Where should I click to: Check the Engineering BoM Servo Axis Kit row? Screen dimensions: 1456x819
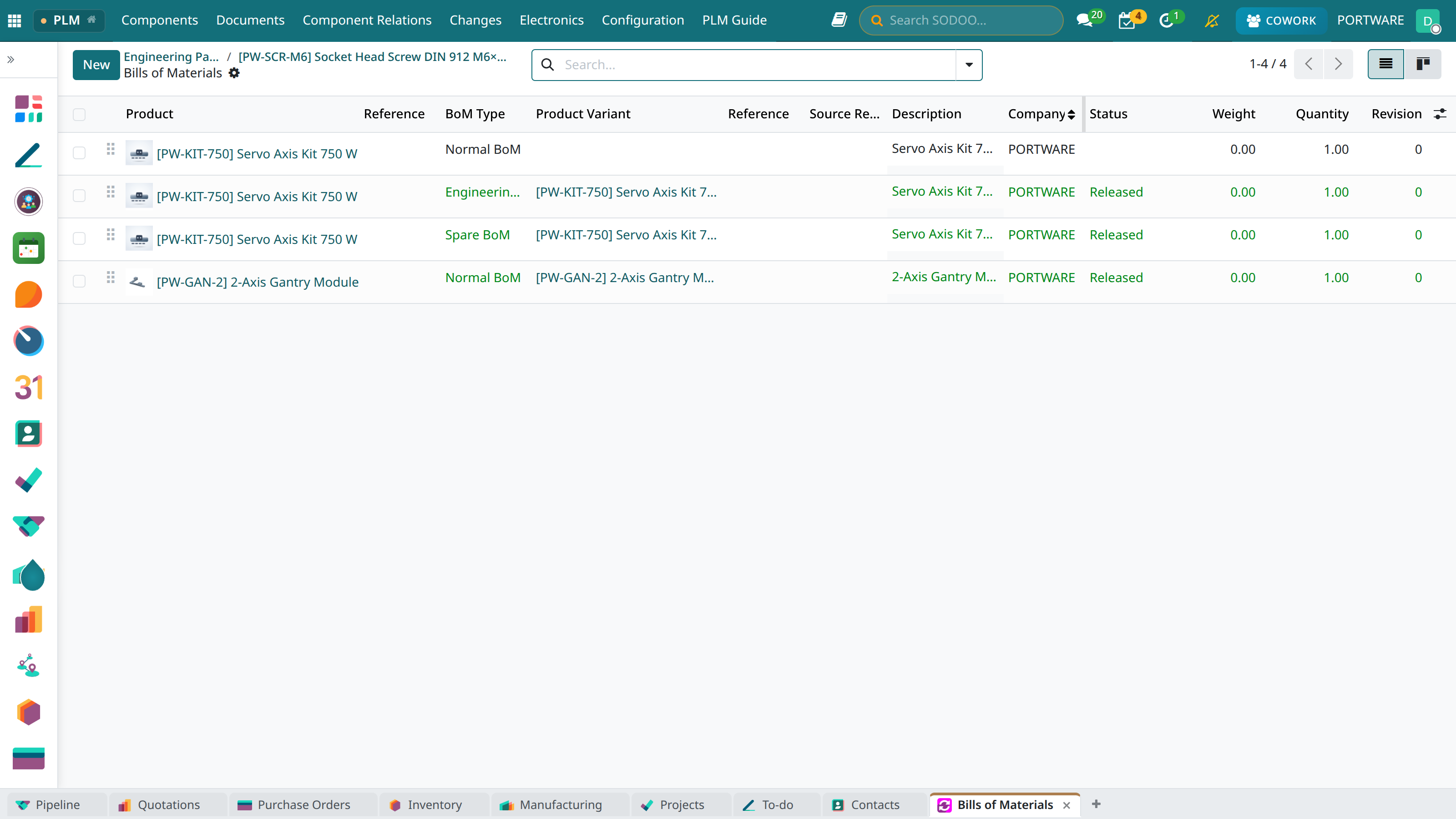coord(79,196)
